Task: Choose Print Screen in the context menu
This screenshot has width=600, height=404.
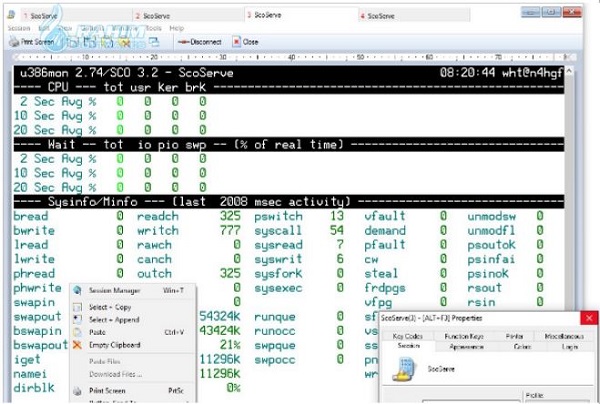Action: coord(133,391)
